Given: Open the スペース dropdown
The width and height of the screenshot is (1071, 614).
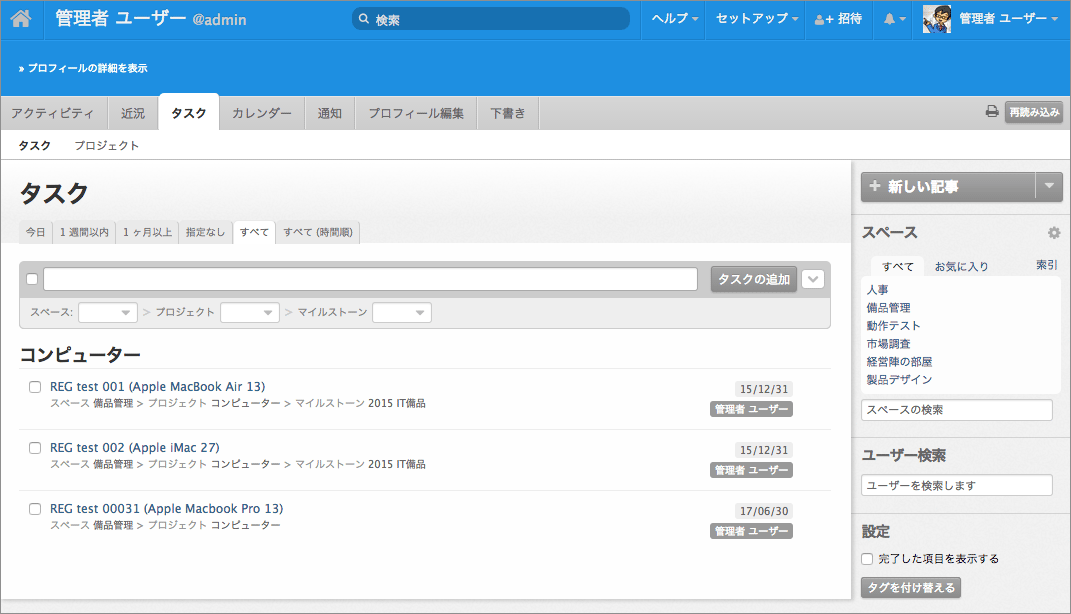Looking at the screenshot, I should pos(108,312).
